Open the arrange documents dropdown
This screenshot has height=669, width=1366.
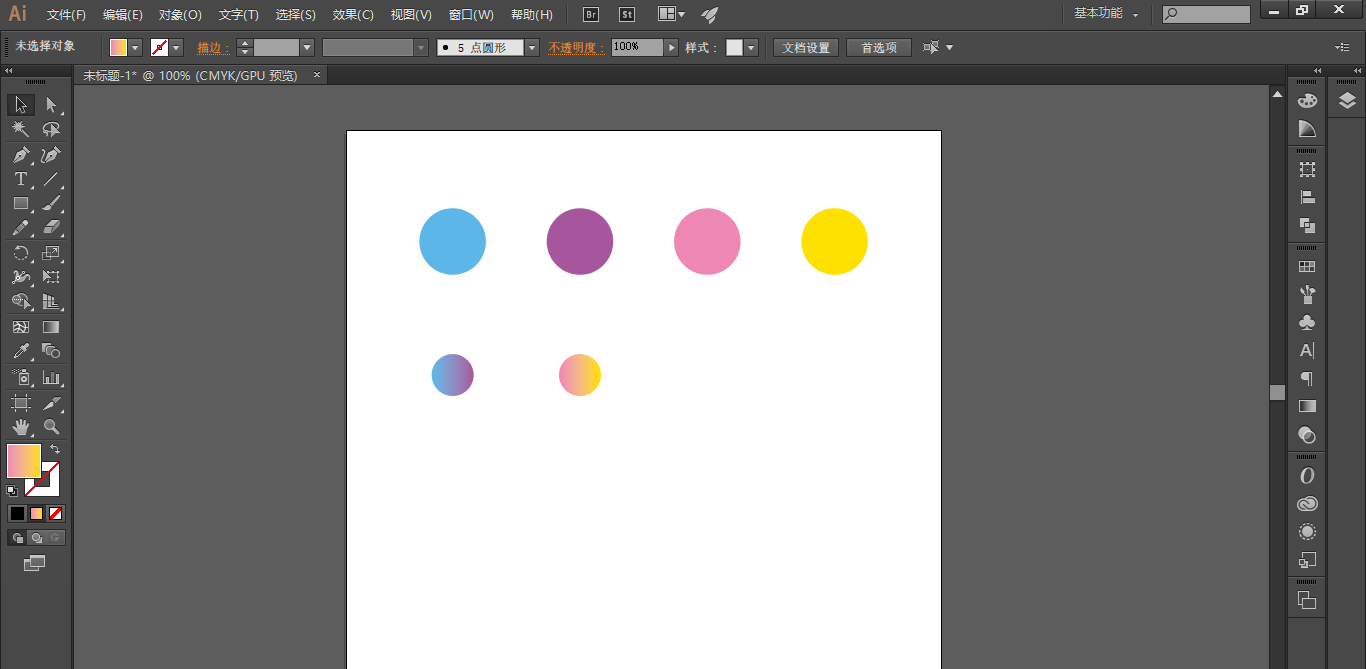click(672, 14)
